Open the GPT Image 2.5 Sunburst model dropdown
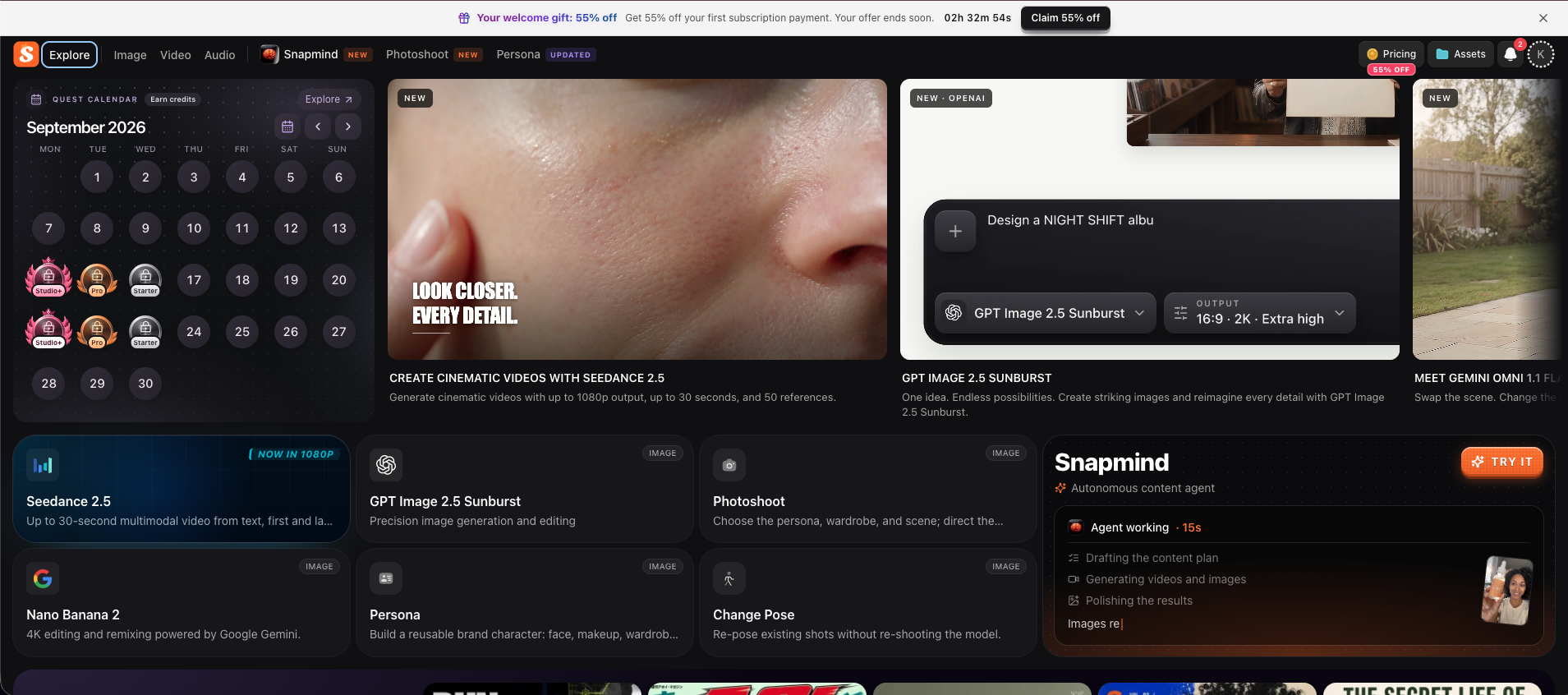The image size is (1568, 695). coord(1046,313)
